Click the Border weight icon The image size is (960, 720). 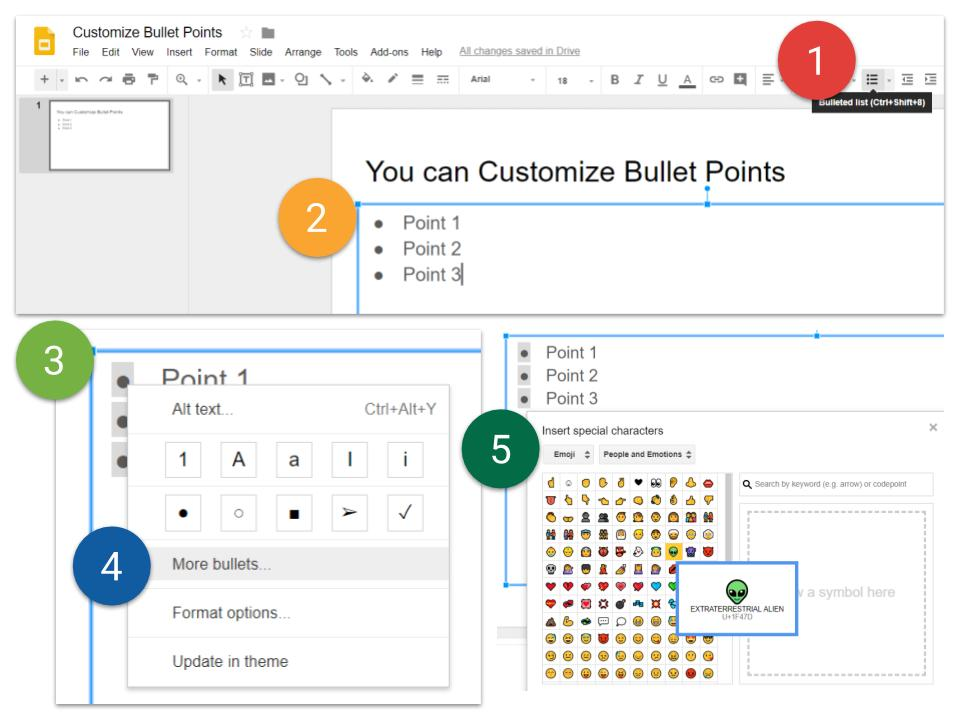coord(418,79)
